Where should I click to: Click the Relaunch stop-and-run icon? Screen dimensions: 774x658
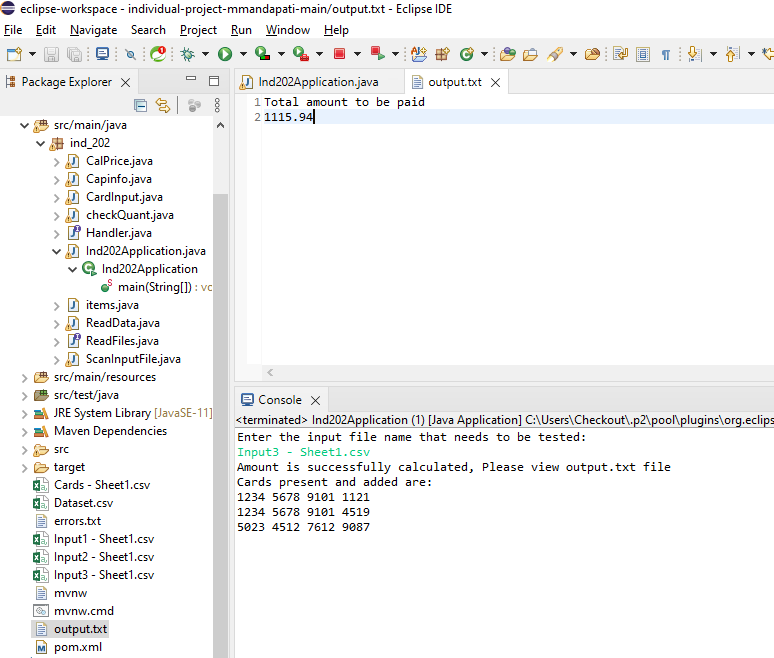point(378,53)
